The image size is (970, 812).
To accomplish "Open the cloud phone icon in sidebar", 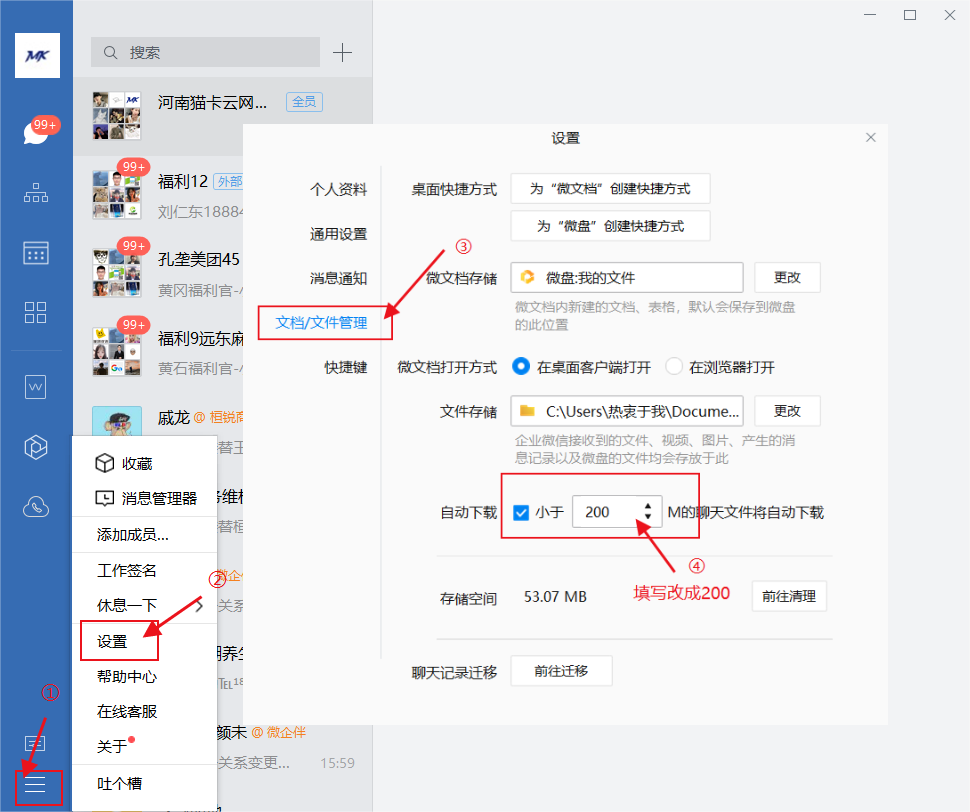I will click(36, 506).
